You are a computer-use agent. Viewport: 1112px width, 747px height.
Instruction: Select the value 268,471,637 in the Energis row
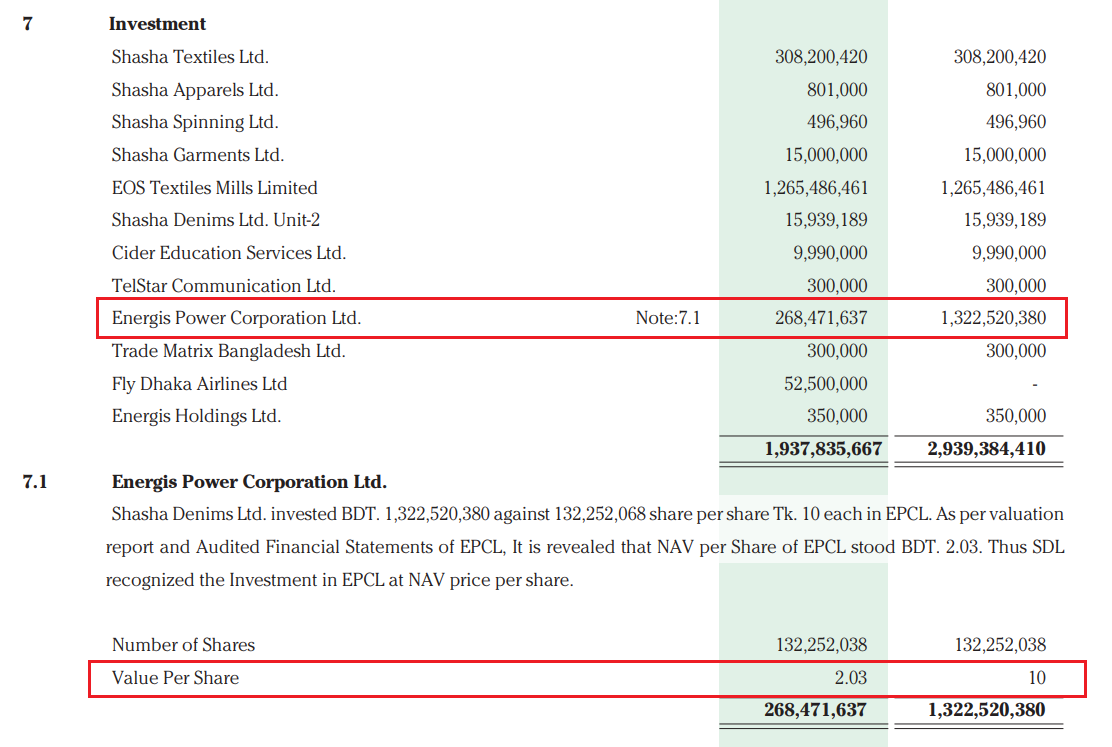(x=821, y=319)
